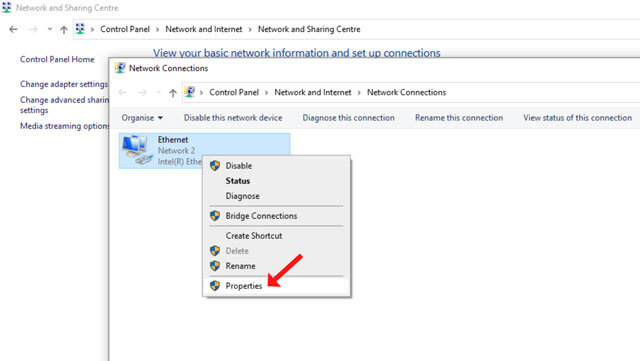
Task: Open Change adapter settings link
Action: pyautogui.click(x=64, y=84)
